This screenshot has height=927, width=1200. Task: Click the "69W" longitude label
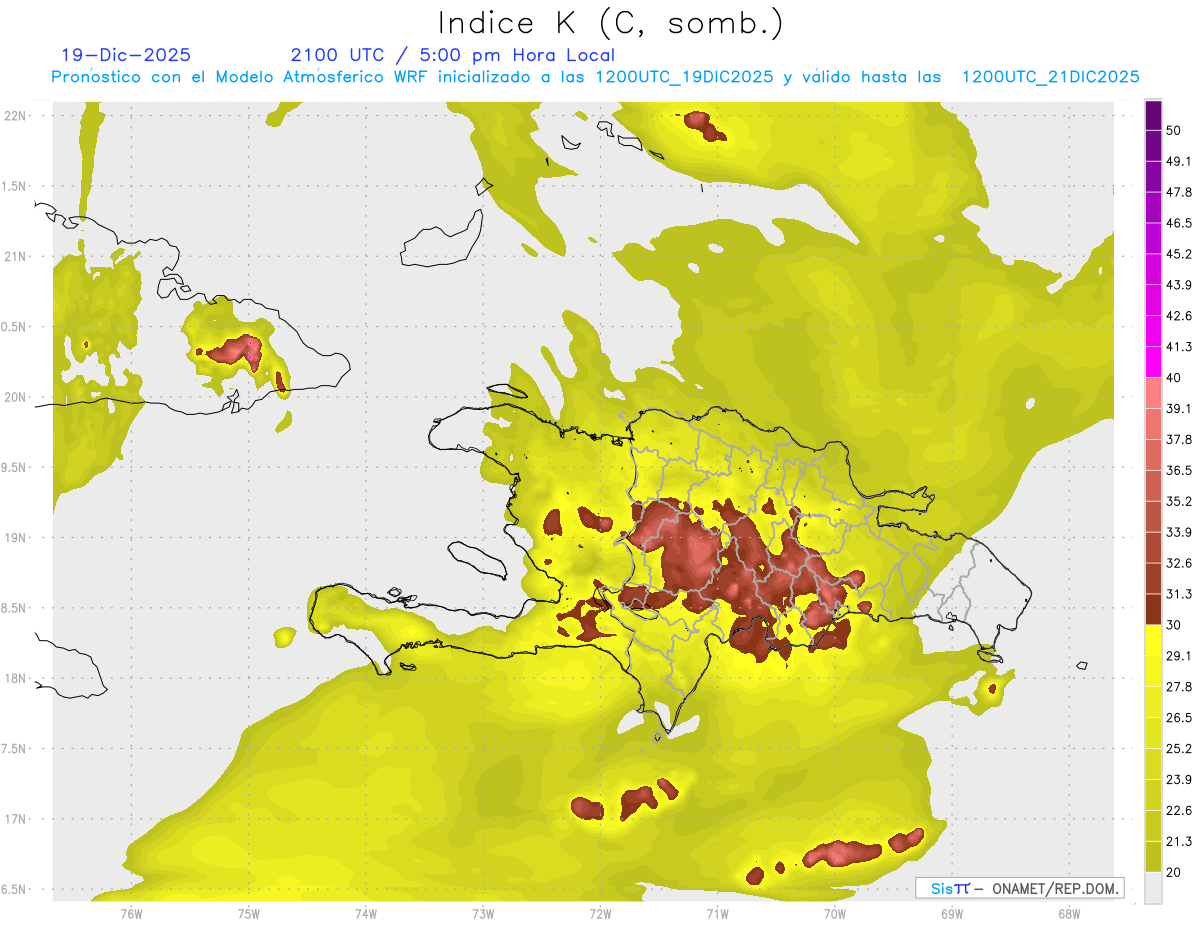(x=952, y=914)
